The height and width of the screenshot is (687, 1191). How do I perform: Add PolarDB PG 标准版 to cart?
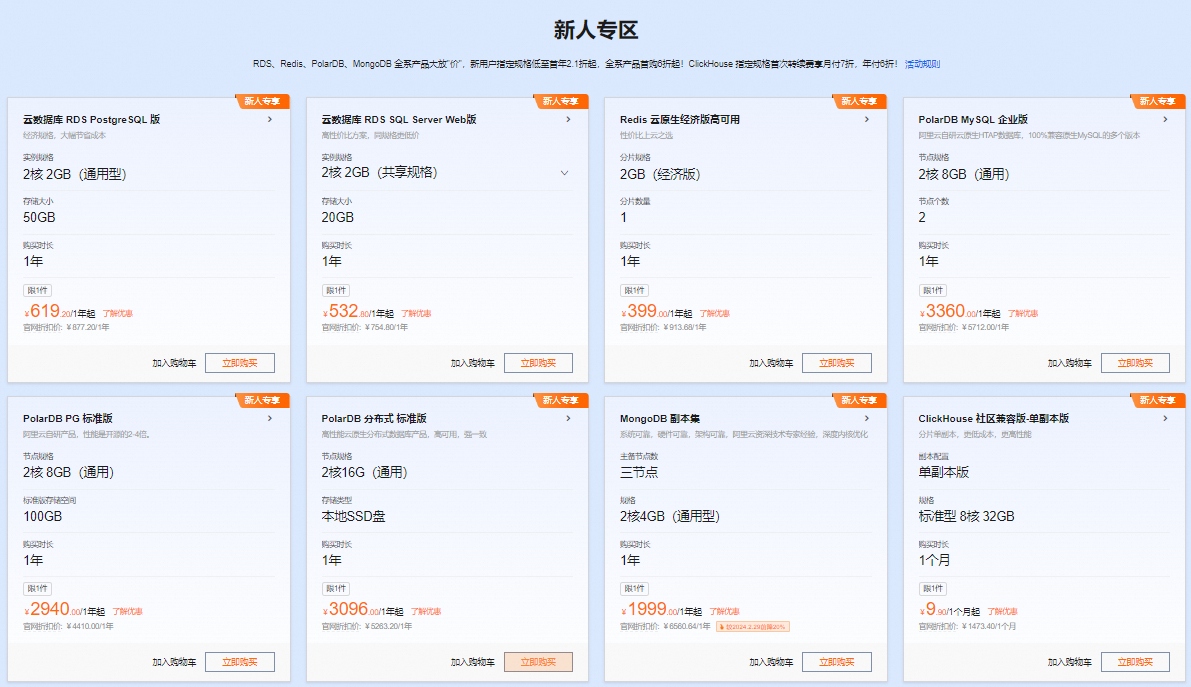(174, 662)
